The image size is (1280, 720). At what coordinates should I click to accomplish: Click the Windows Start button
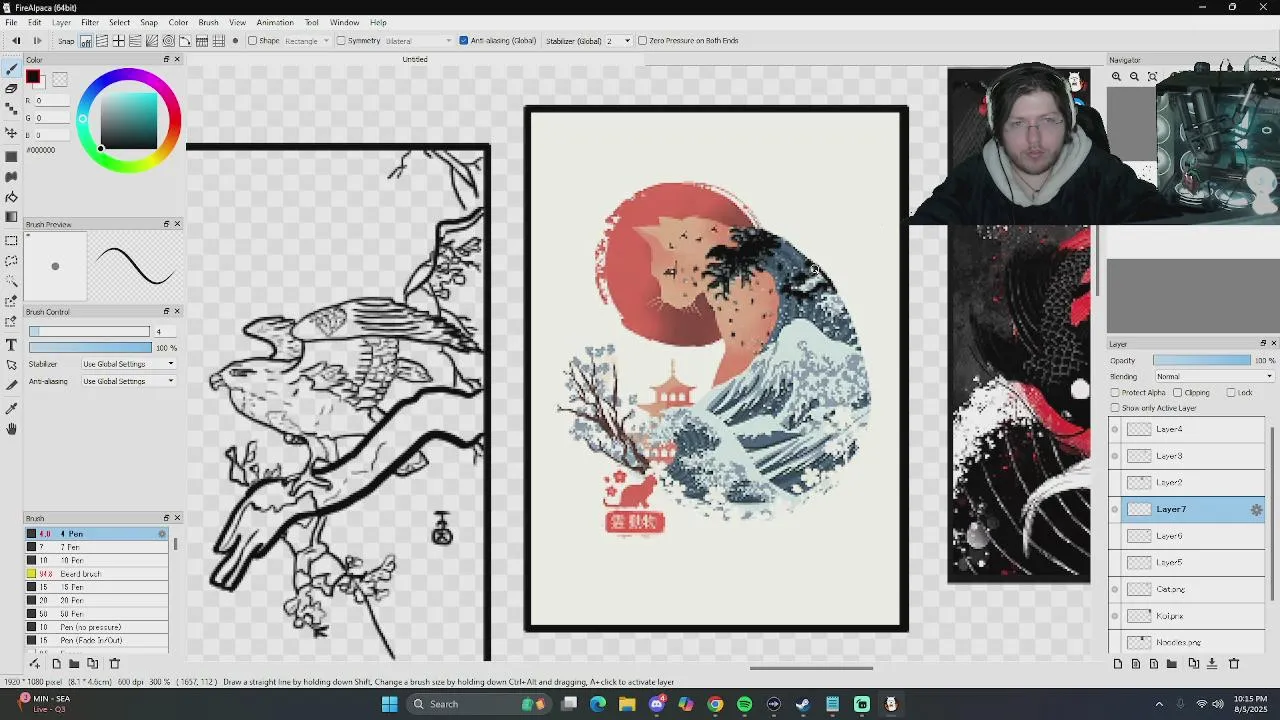390,704
